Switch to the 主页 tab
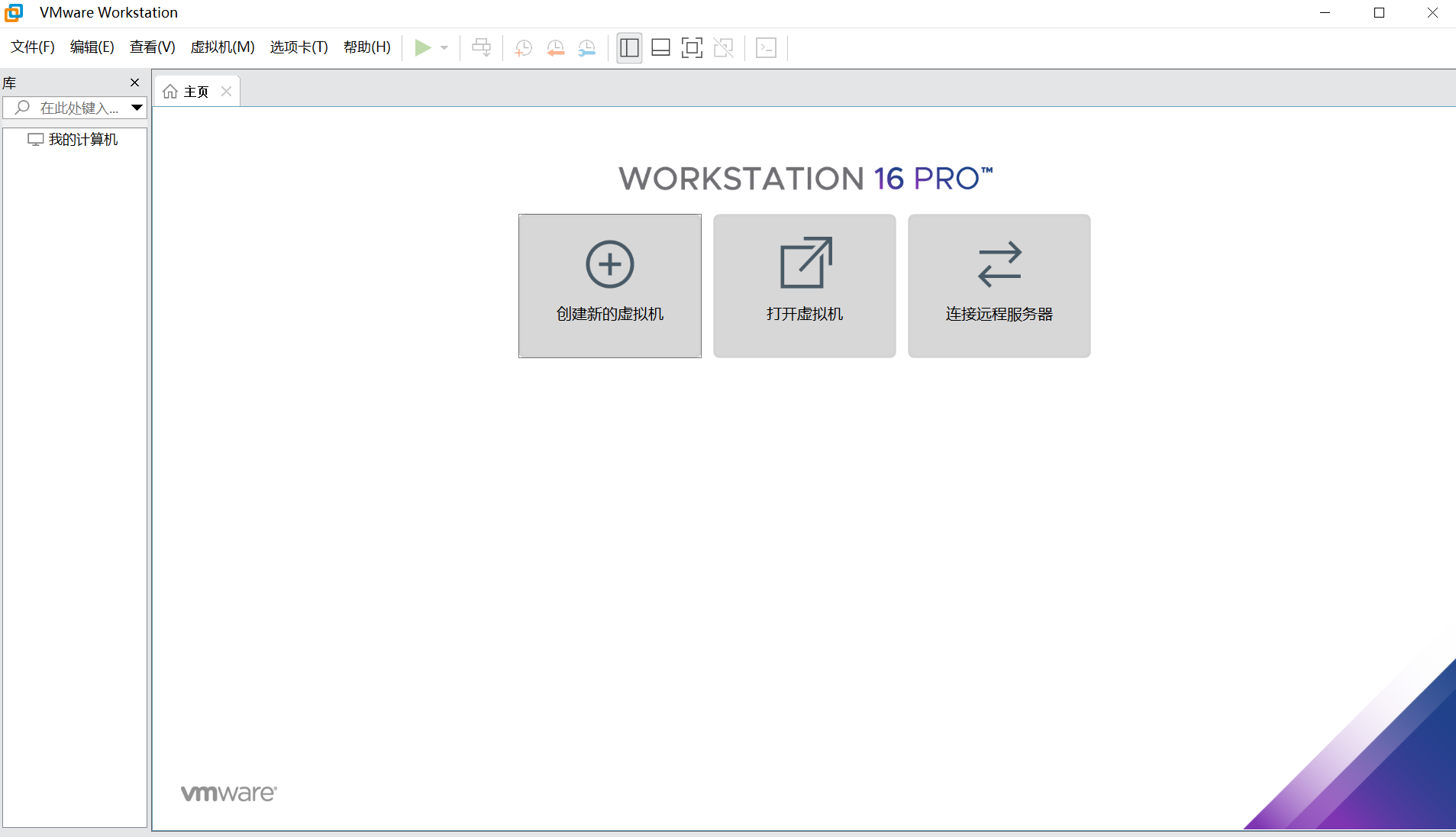The image size is (1456, 837). tap(196, 92)
